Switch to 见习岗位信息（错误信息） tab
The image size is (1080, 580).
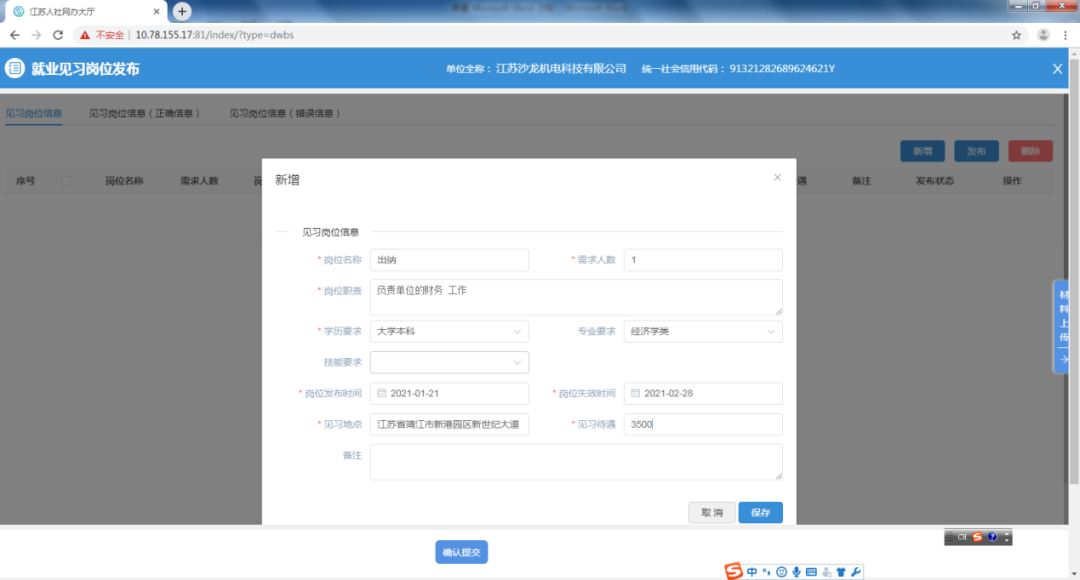tap(285, 114)
